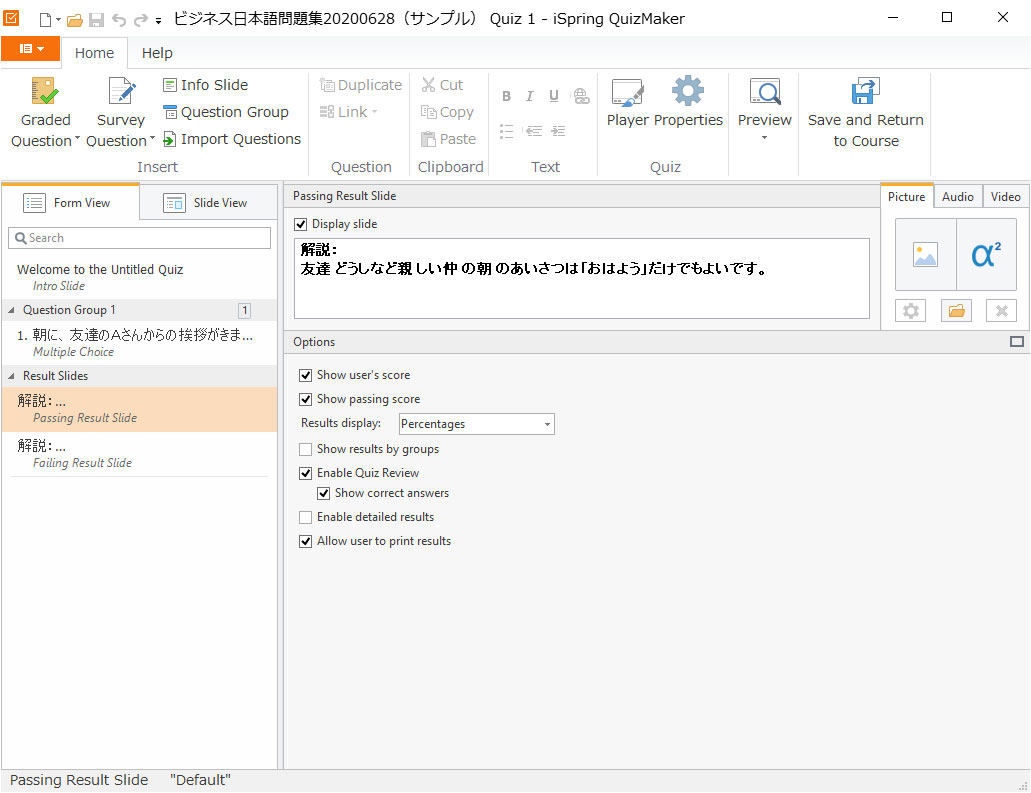Click the Search input field
1031x793 pixels.
(x=140, y=238)
